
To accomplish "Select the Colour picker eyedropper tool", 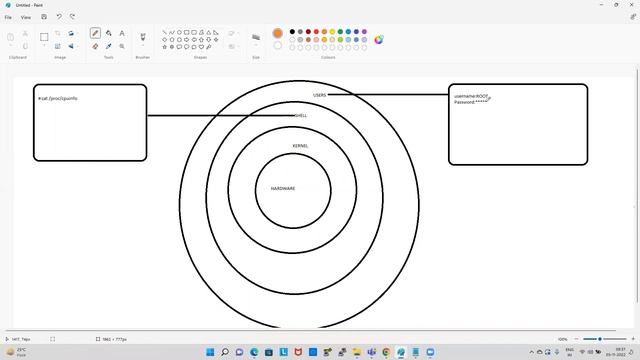I will point(109,46).
